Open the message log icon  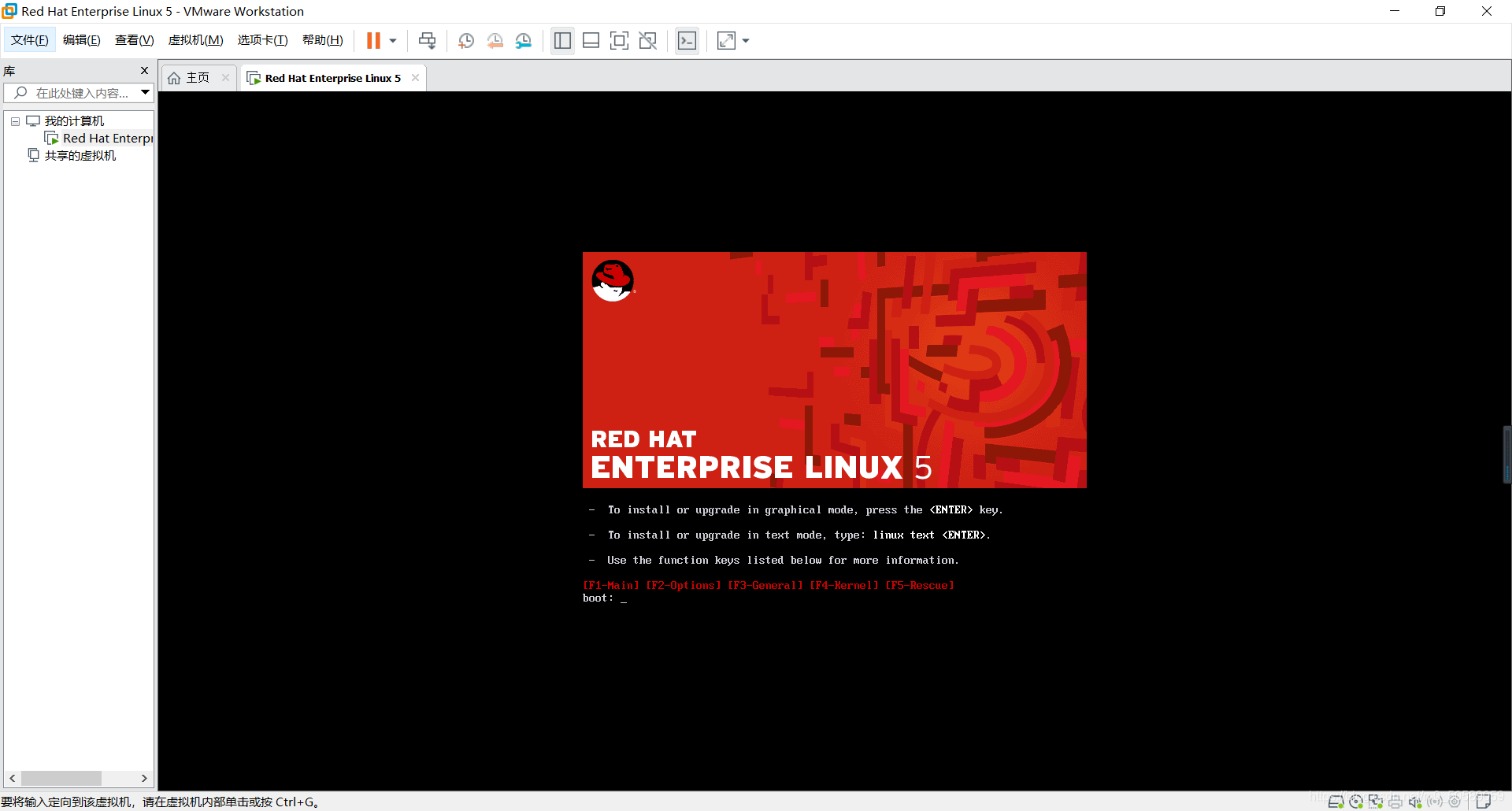1484,802
